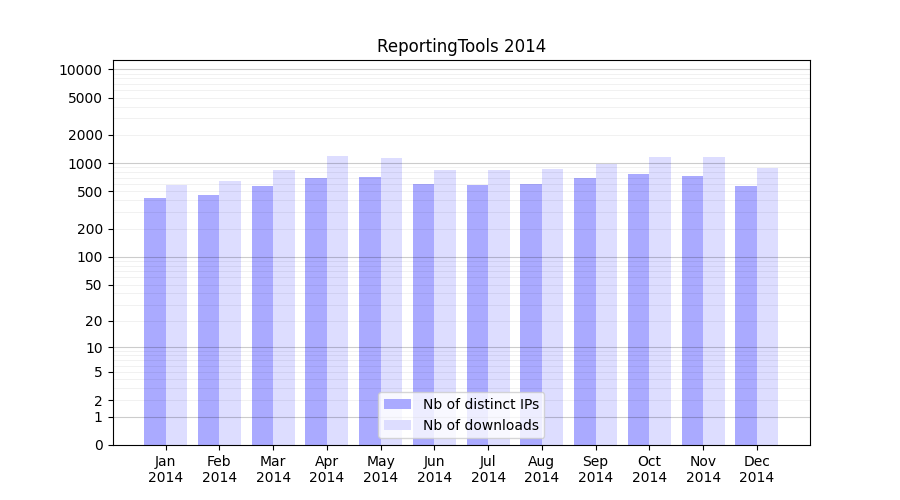This screenshot has width=900, height=500.
Task: Select the Oct 2014 downloads bar
Action: (660, 300)
